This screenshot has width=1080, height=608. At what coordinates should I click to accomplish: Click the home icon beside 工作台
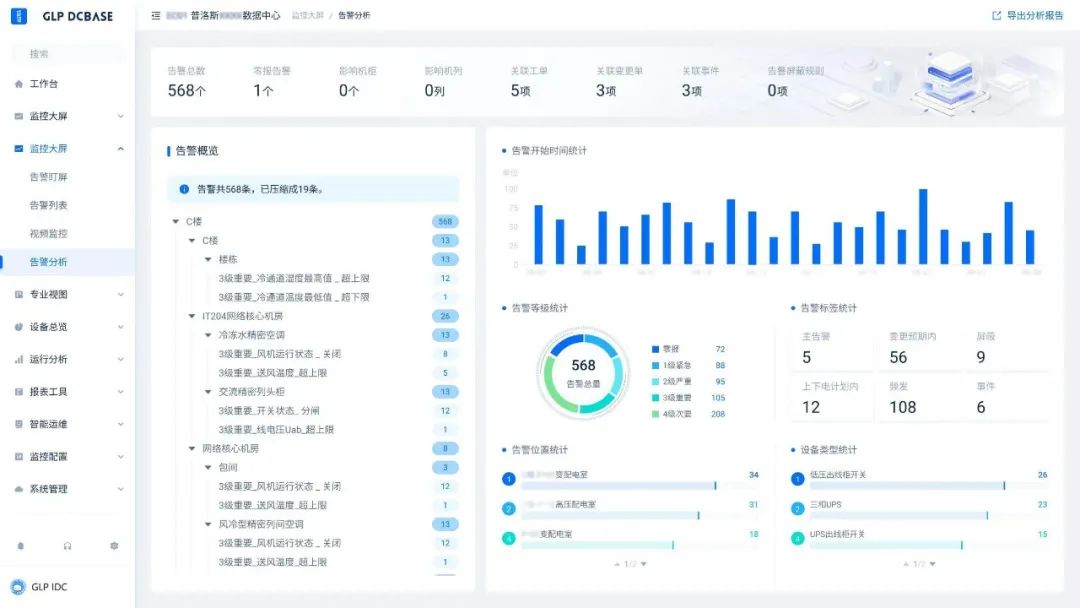pos(19,84)
